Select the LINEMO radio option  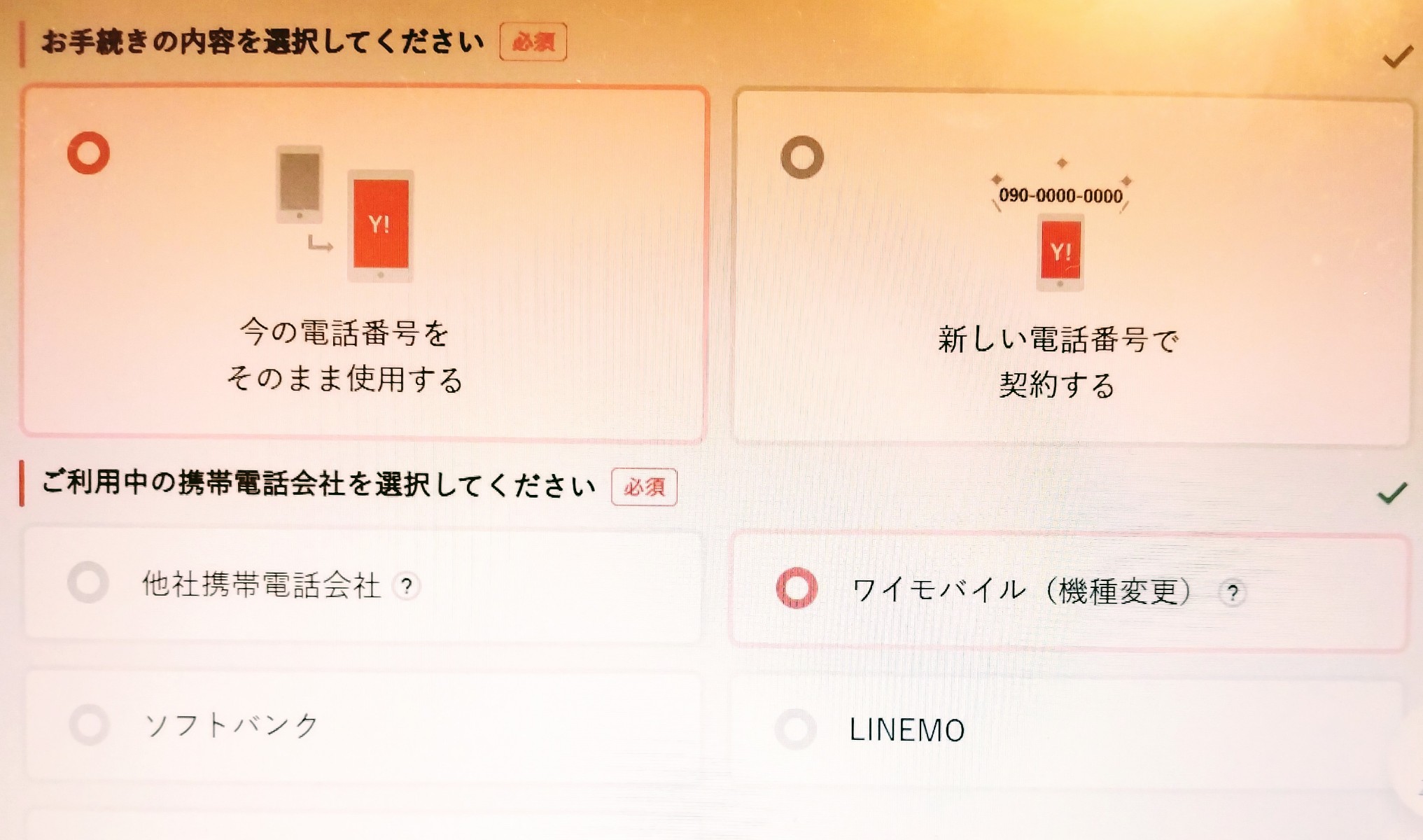(x=797, y=729)
